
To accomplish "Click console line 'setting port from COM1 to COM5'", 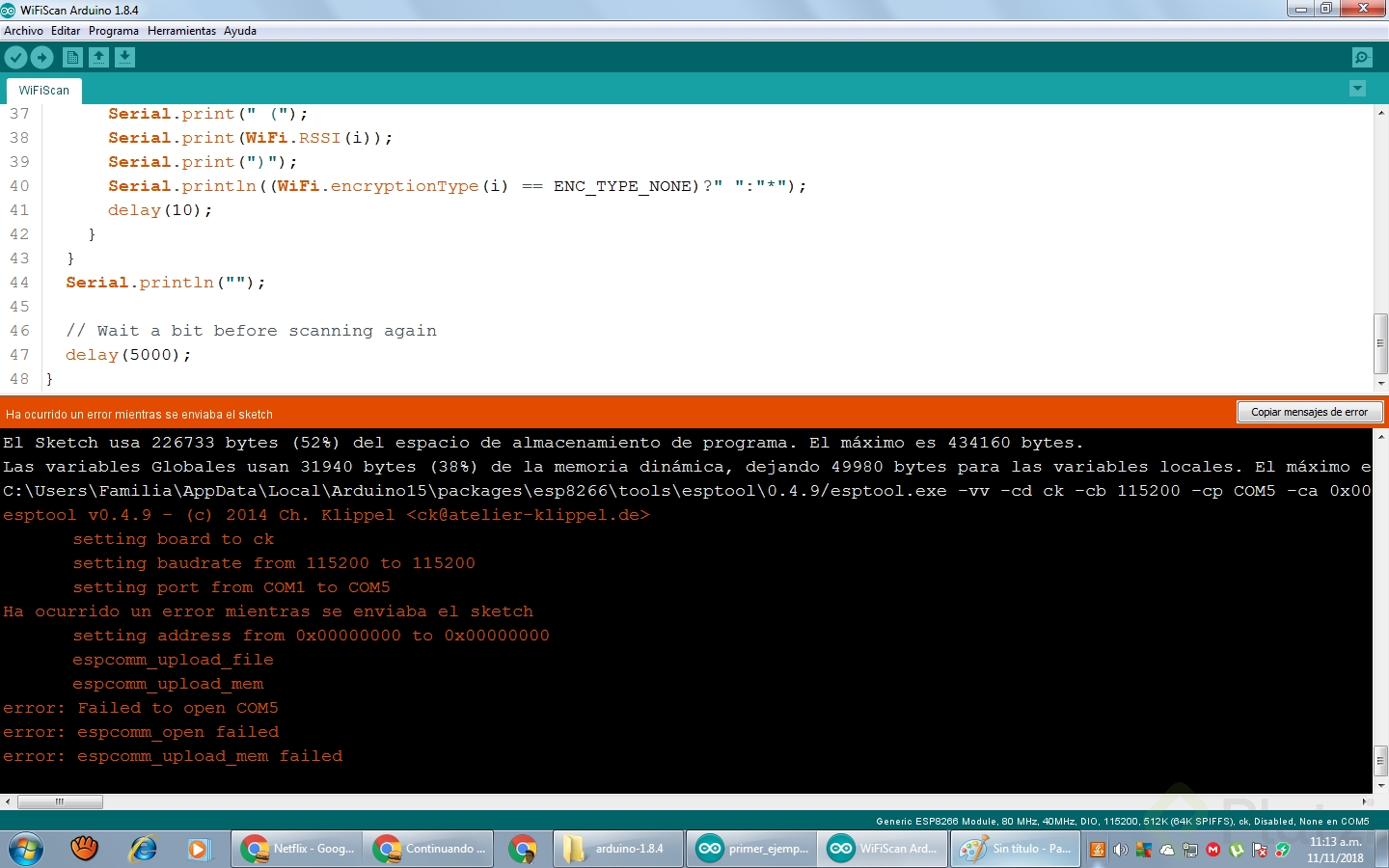I will point(231,587).
